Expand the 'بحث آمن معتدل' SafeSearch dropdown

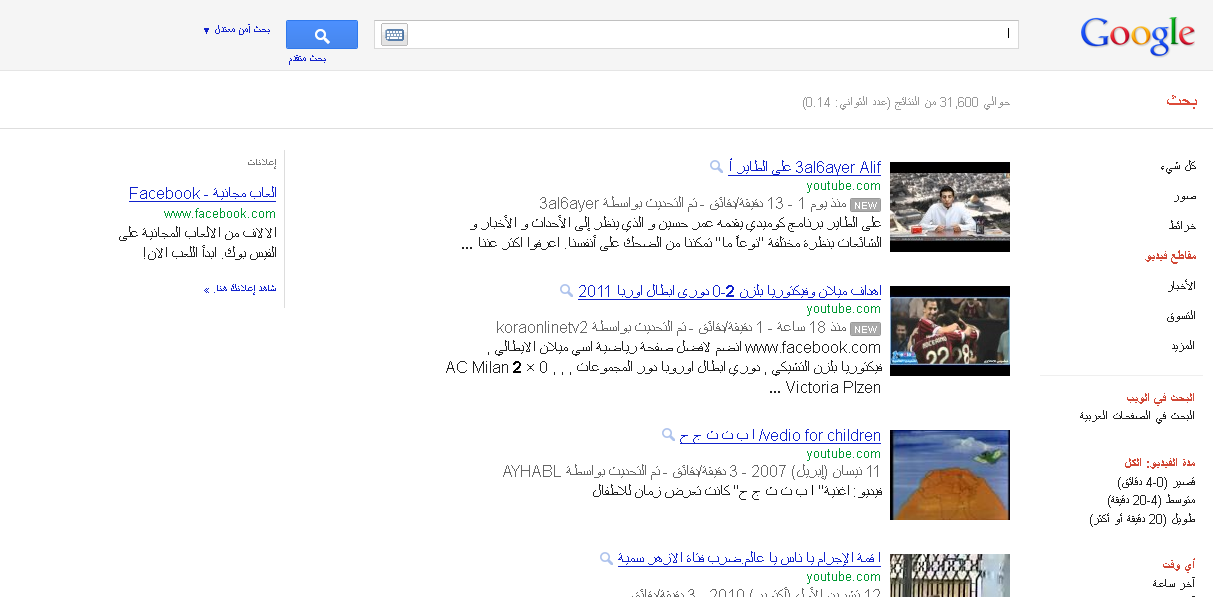coord(237,29)
